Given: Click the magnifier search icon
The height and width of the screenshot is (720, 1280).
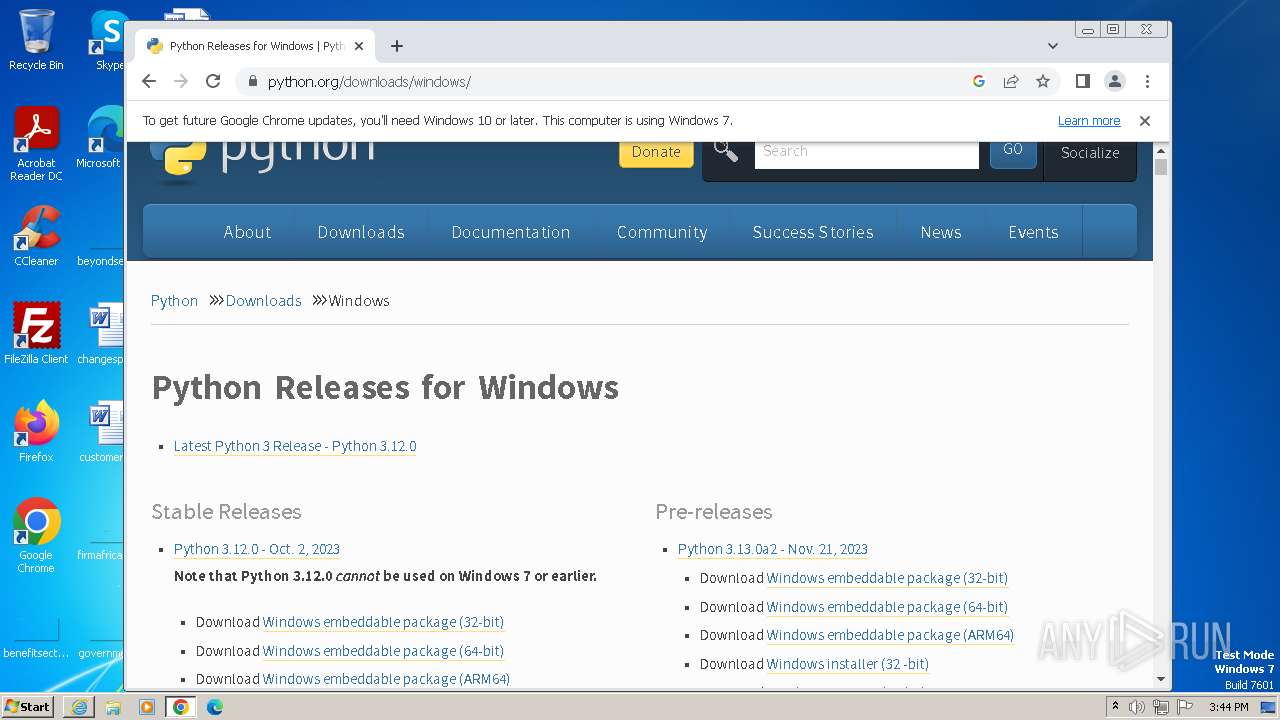Looking at the screenshot, I should tap(726, 151).
